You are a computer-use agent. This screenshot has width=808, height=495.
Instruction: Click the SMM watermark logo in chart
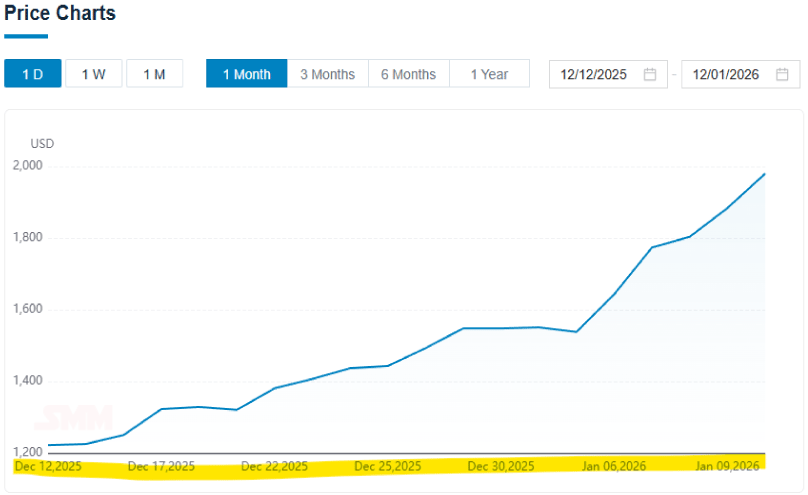pyautogui.click(x=74, y=418)
